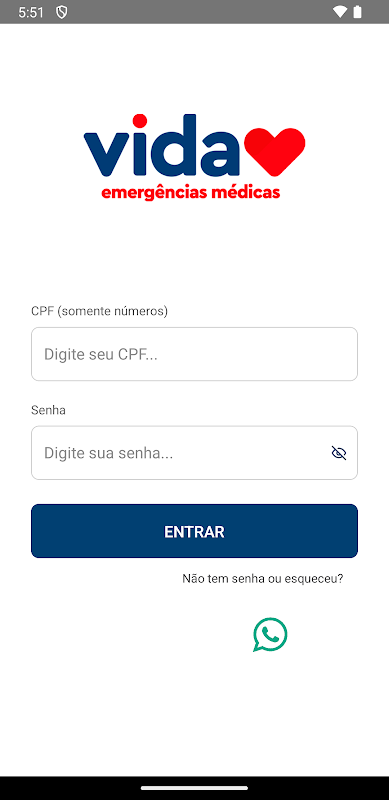This screenshot has height=800, width=389.
Task: Click the red dot above the letter i
Action: pyautogui.click(x=139, y=122)
